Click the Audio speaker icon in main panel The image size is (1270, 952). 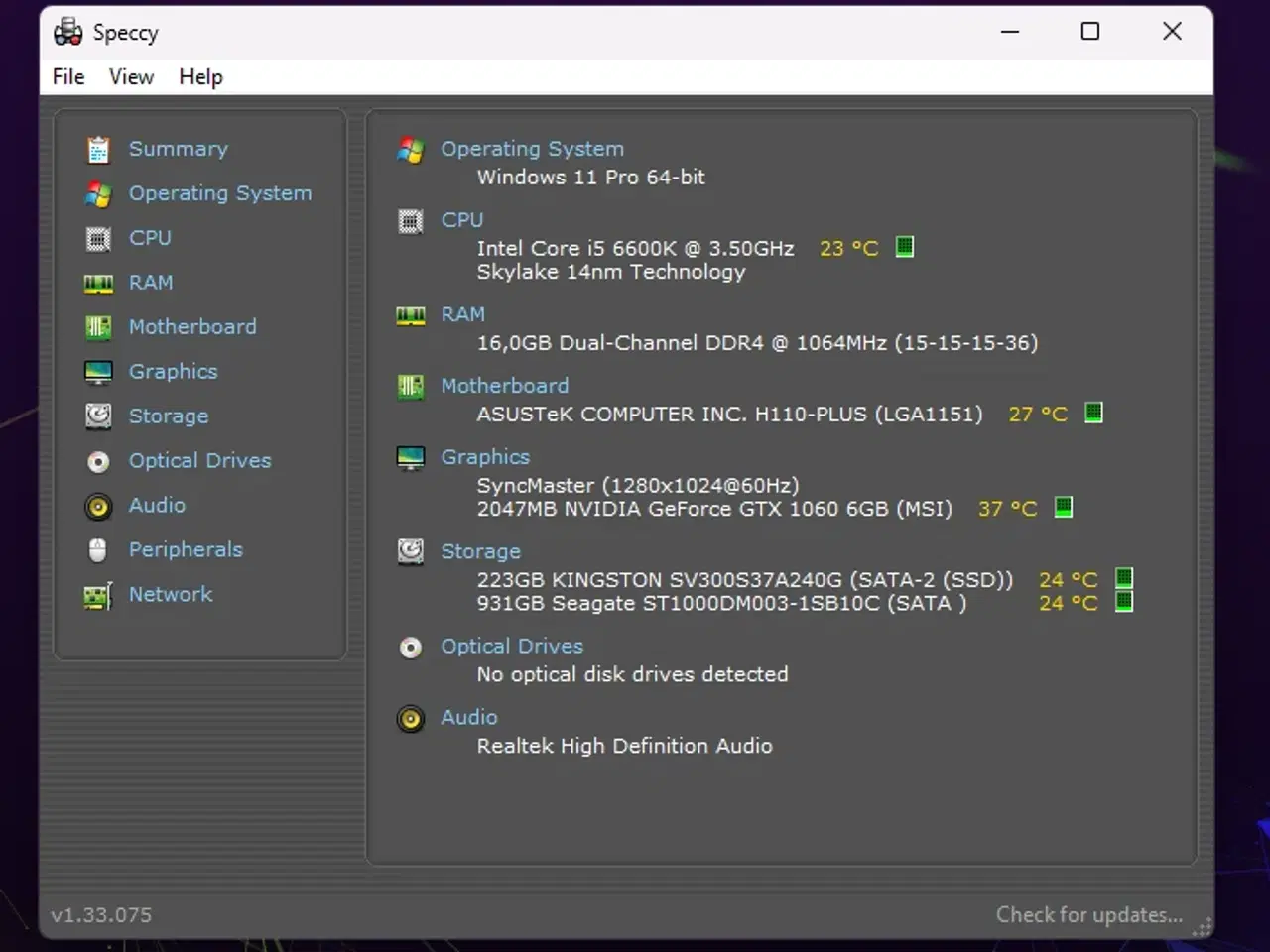click(x=411, y=719)
